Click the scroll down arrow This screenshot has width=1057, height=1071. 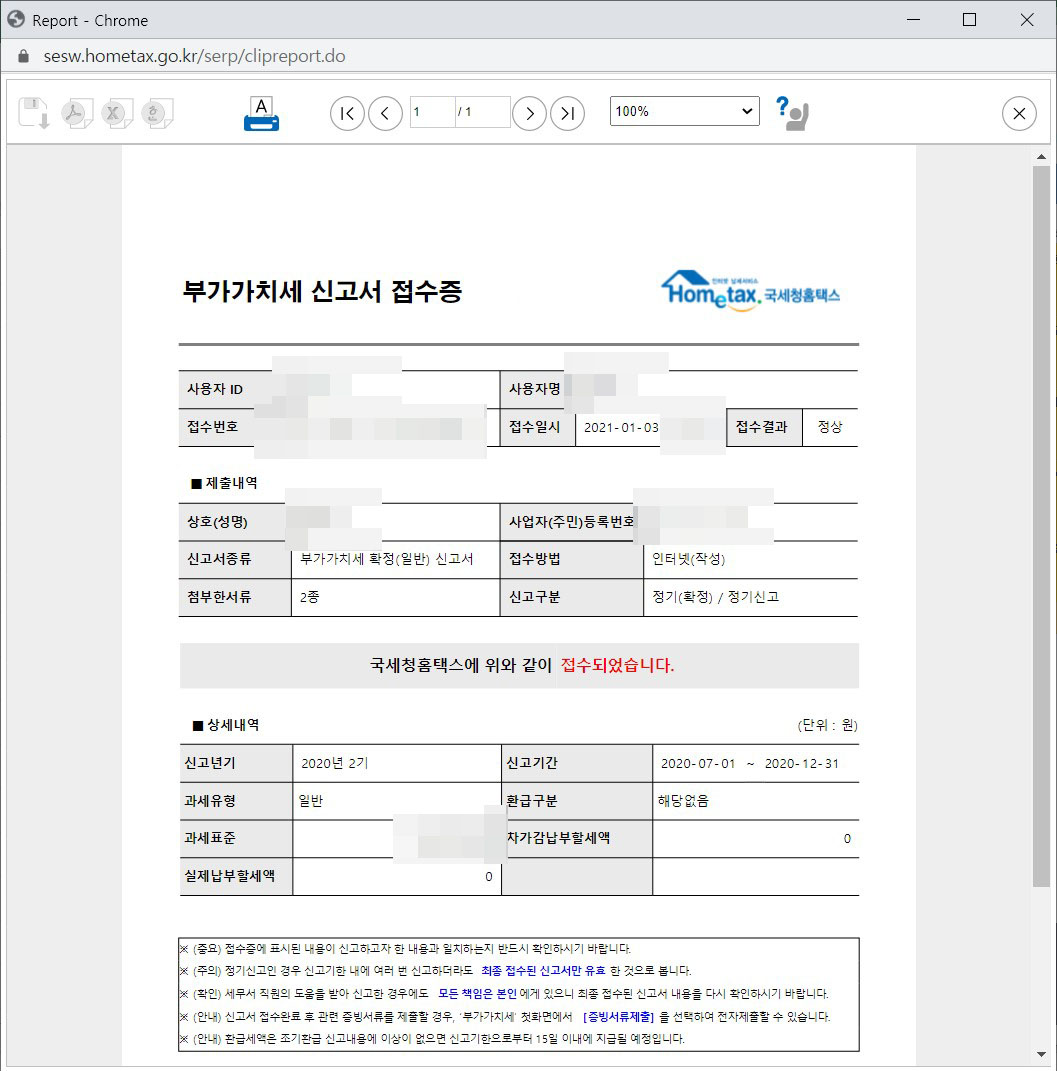click(1041, 1054)
